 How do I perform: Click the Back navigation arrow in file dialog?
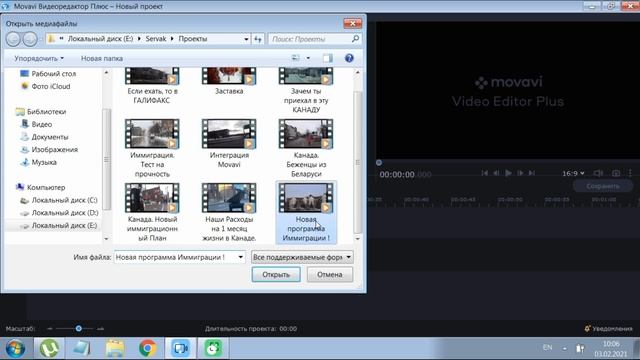13,39
